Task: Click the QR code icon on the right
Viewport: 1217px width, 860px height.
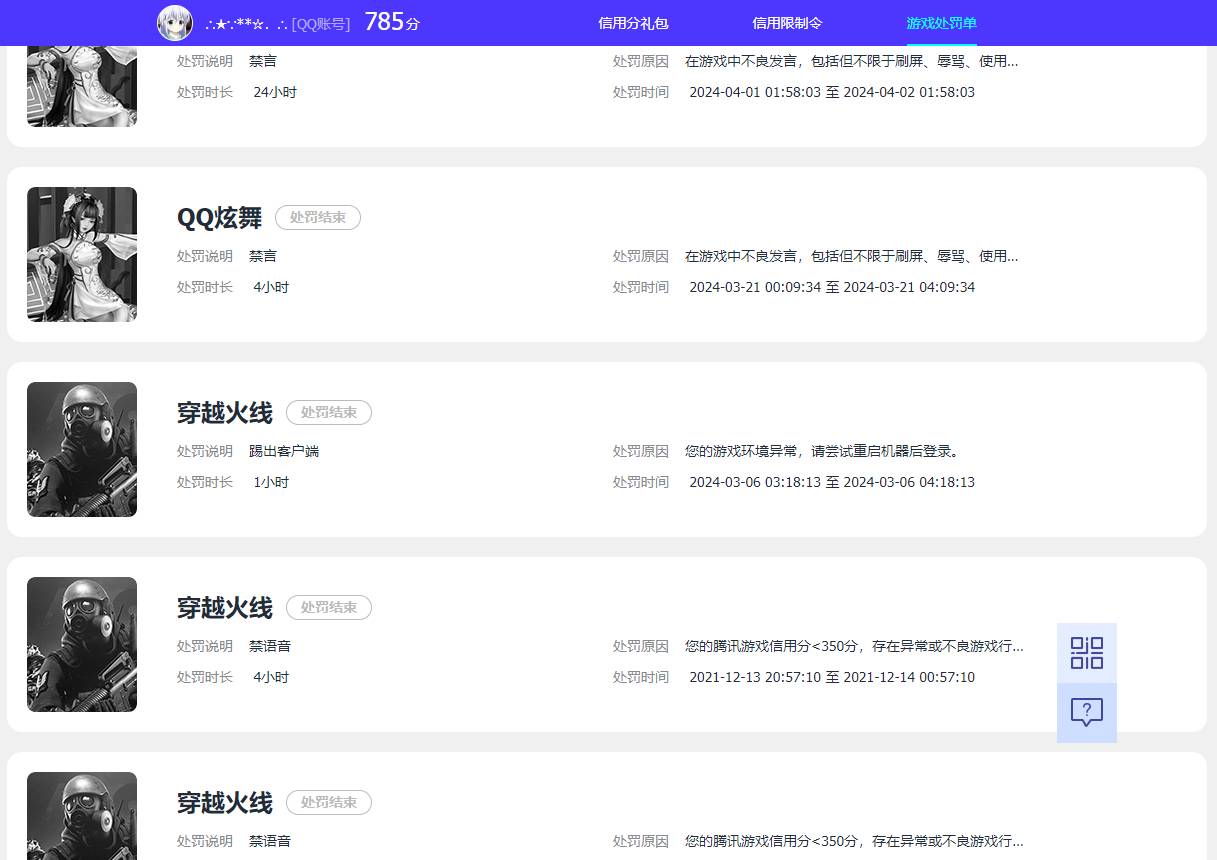Action: point(1086,652)
